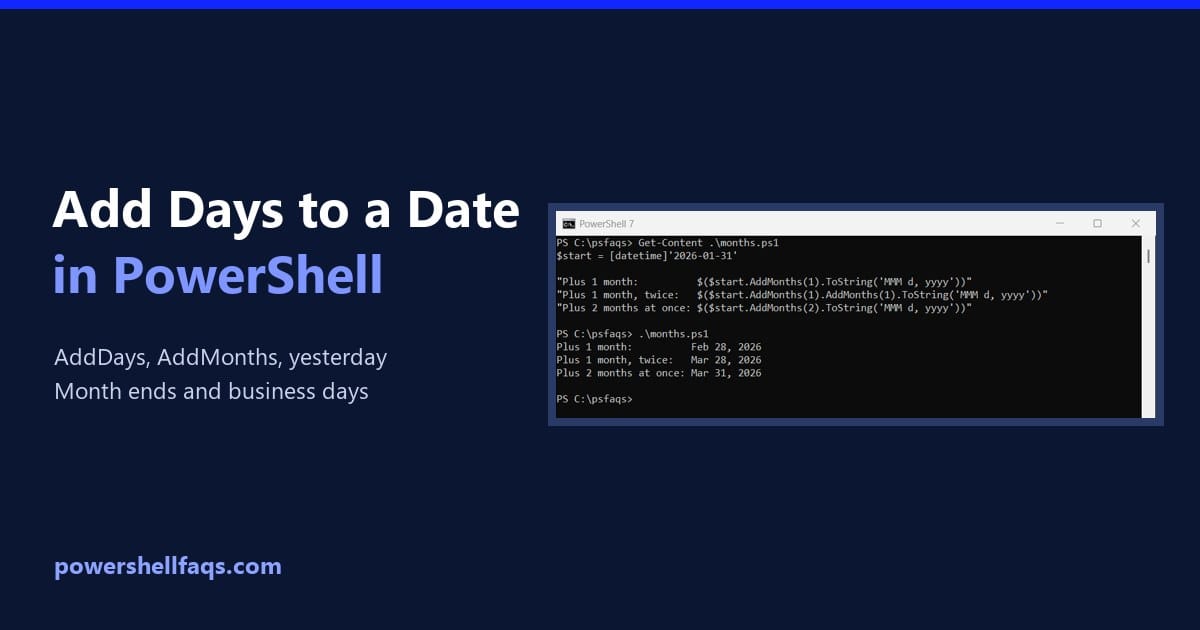Click the "Get-Content .\months.ps1" command line
This screenshot has width=1200, height=630.
click(x=667, y=243)
